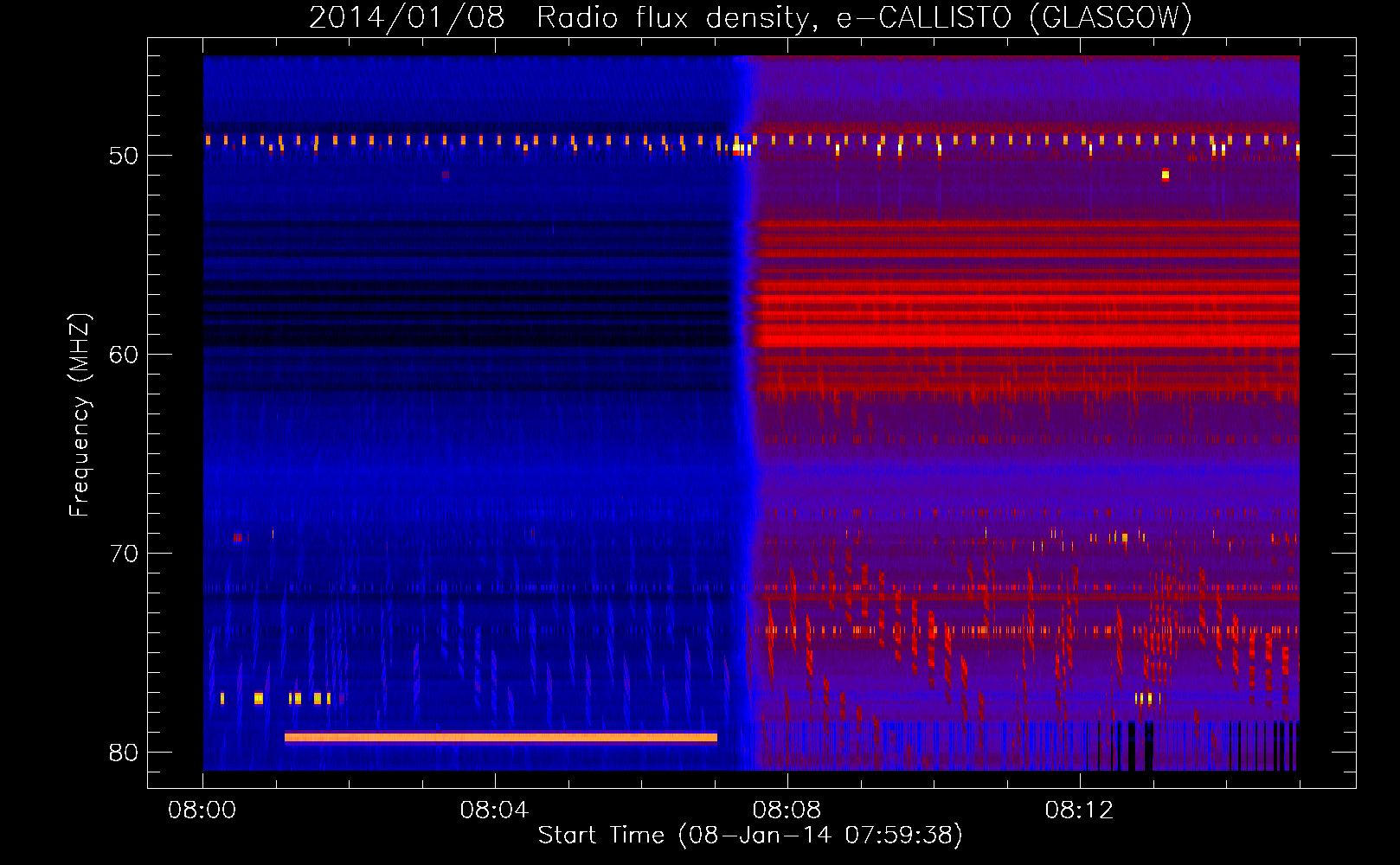This screenshot has height=865, width=1400.
Task: Click the '08:08' time tick label
Action: pos(787,811)
